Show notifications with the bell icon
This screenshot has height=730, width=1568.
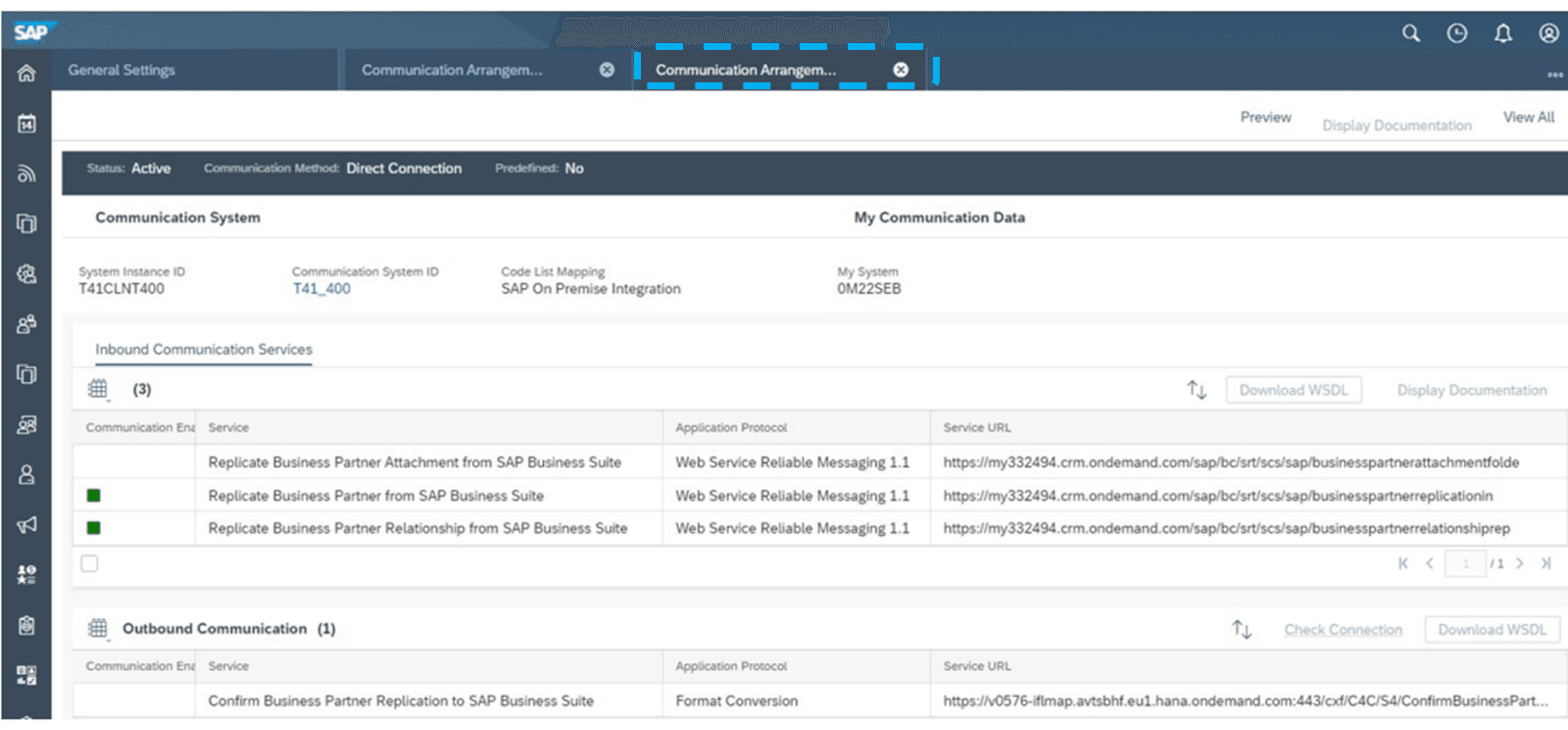1503,33
